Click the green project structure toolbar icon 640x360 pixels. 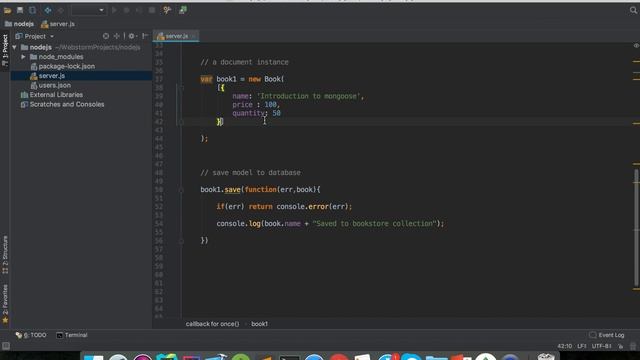click(183, 10)
